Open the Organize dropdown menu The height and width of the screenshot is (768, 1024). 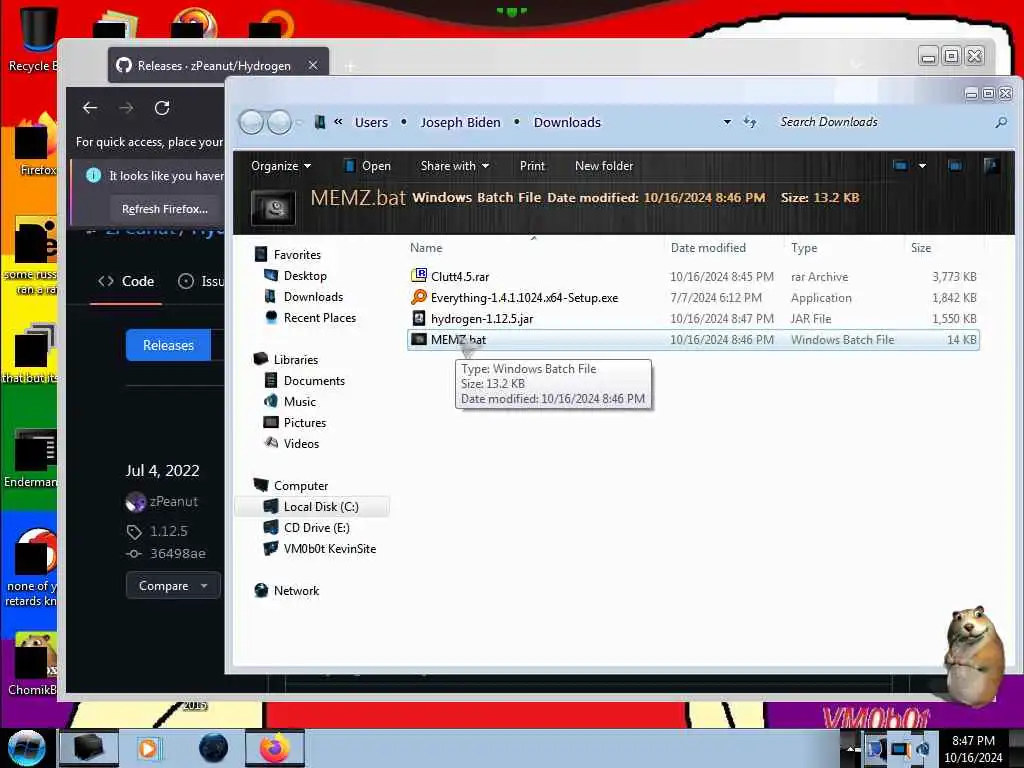pos(281,166)
